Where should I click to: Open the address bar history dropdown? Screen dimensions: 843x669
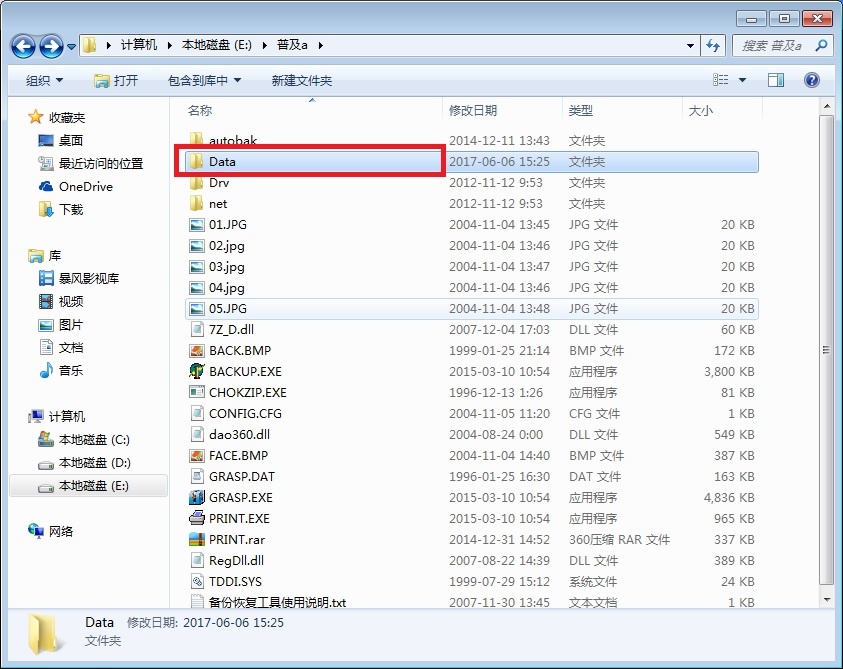click(x=691, y=46)
